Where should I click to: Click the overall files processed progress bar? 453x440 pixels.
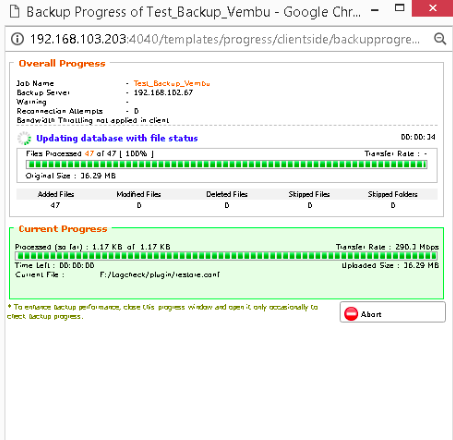(227, 164)
